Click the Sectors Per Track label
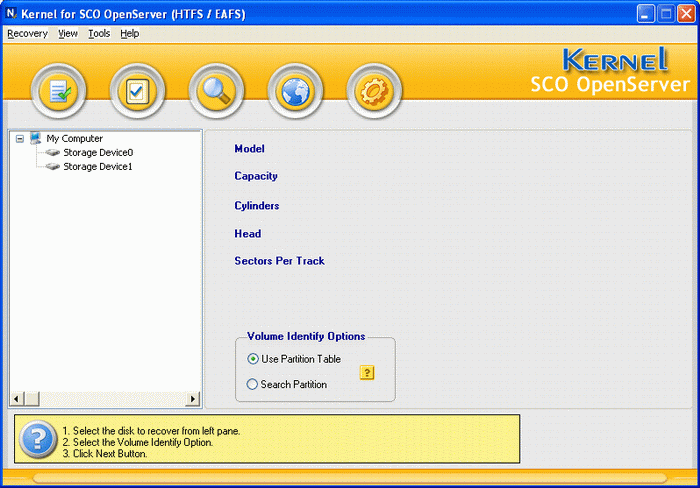Image resolution: width=700 pixels, height=488 pixels. [279, 261]
